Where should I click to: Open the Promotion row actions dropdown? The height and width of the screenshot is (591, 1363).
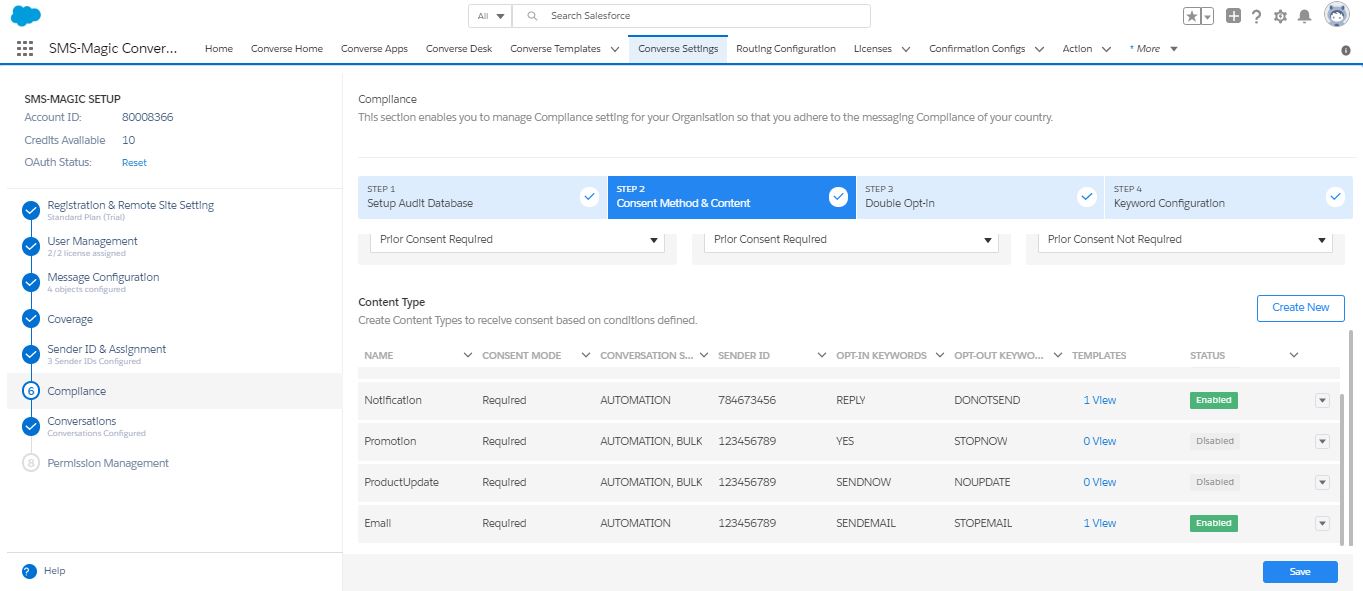pyautogui.click(x=1322, y=441)
